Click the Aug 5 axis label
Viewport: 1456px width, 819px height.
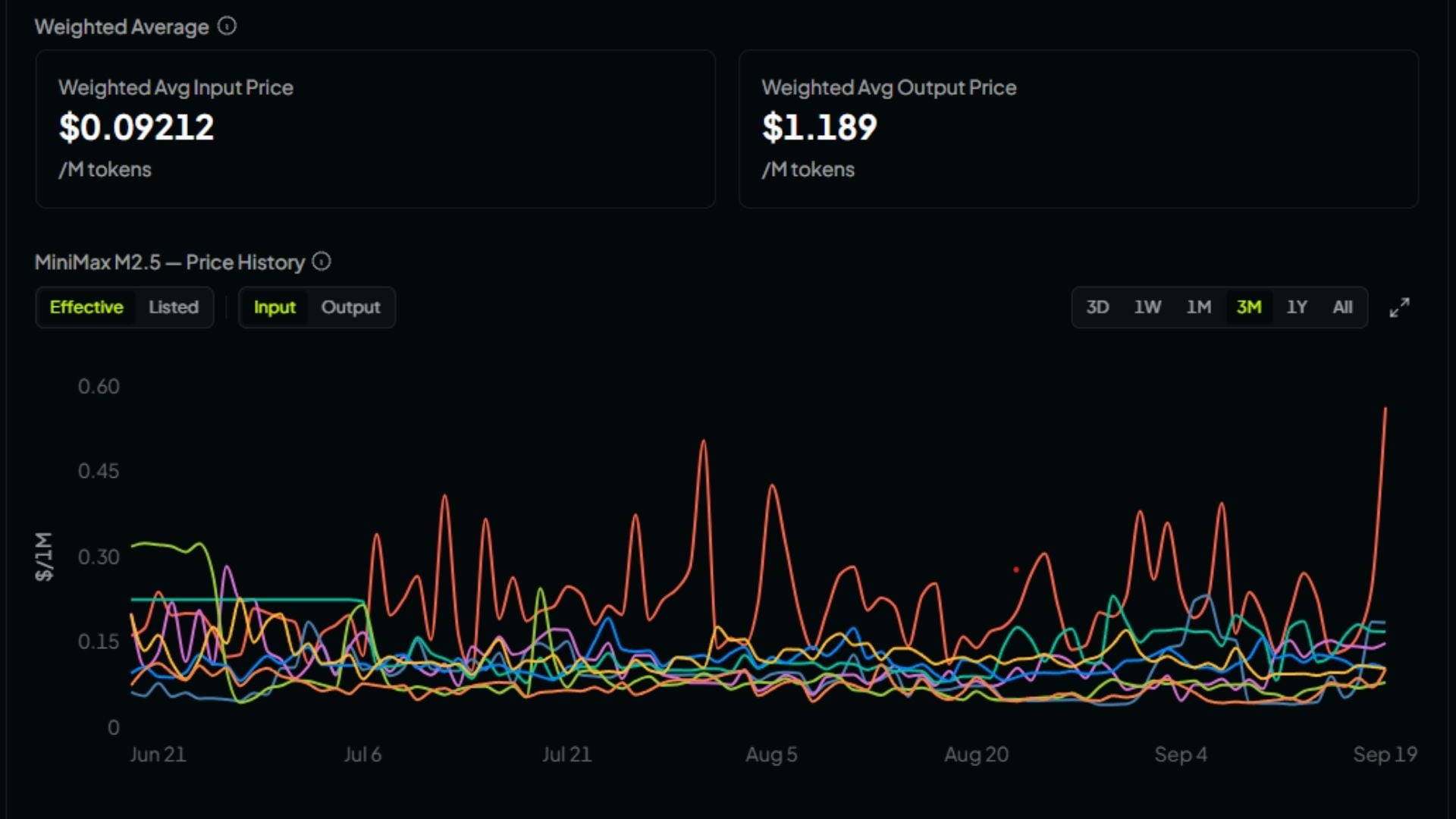(x=771, y=755)
